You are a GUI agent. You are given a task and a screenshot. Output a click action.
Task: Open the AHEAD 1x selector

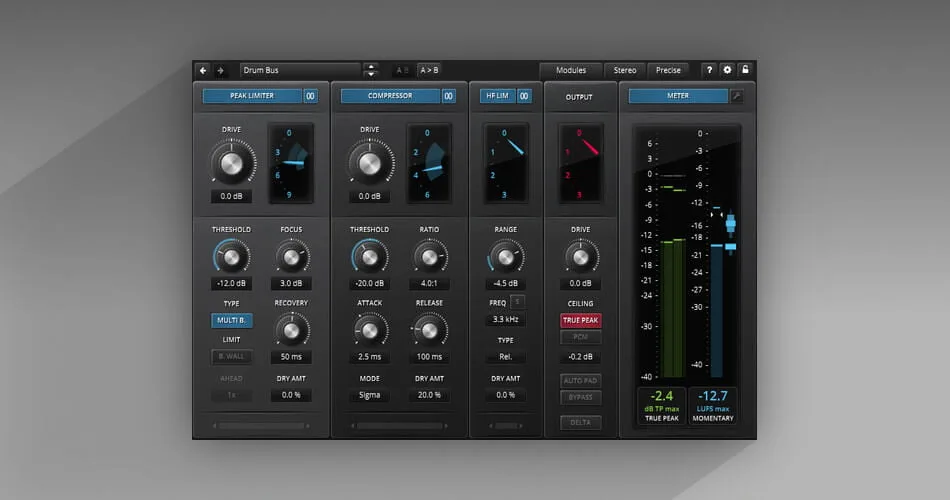click(x=231, y=395)
